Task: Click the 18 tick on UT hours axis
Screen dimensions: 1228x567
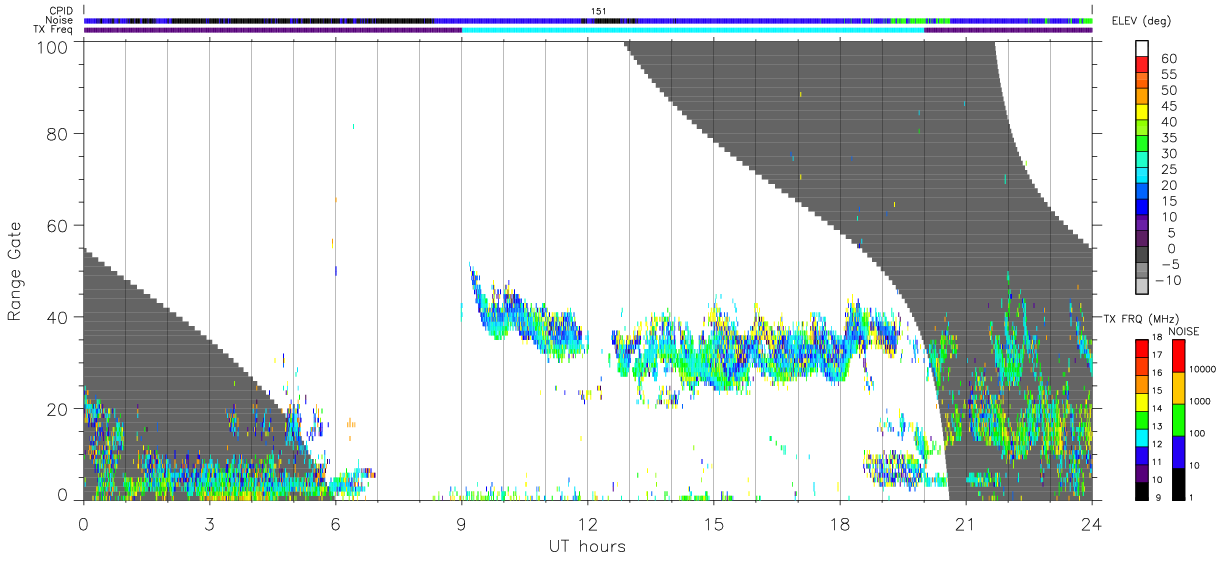Action: [x=839, y=523]
